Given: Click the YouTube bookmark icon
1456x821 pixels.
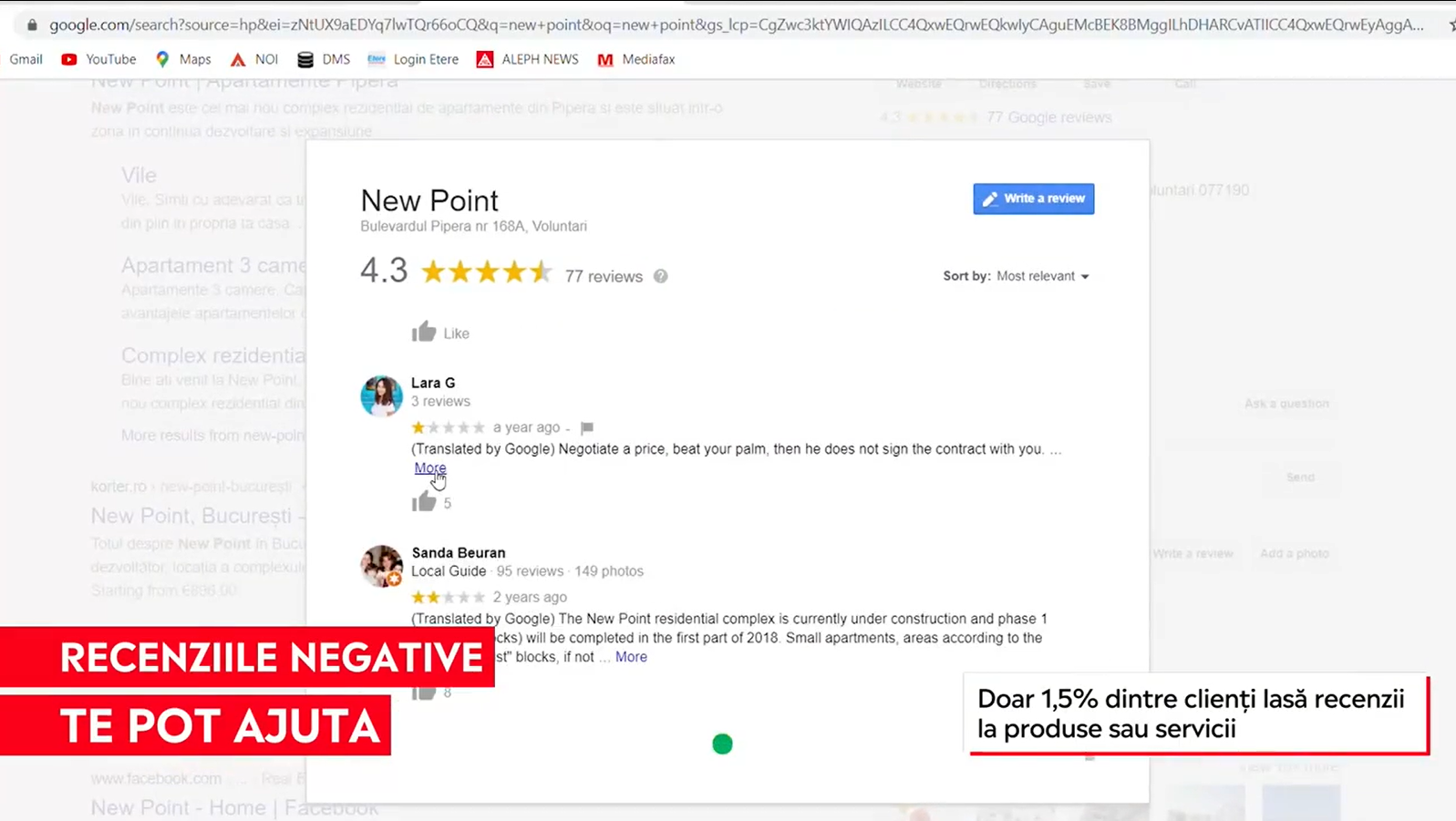Looking at the screenshot, I should tap(69, 59).
